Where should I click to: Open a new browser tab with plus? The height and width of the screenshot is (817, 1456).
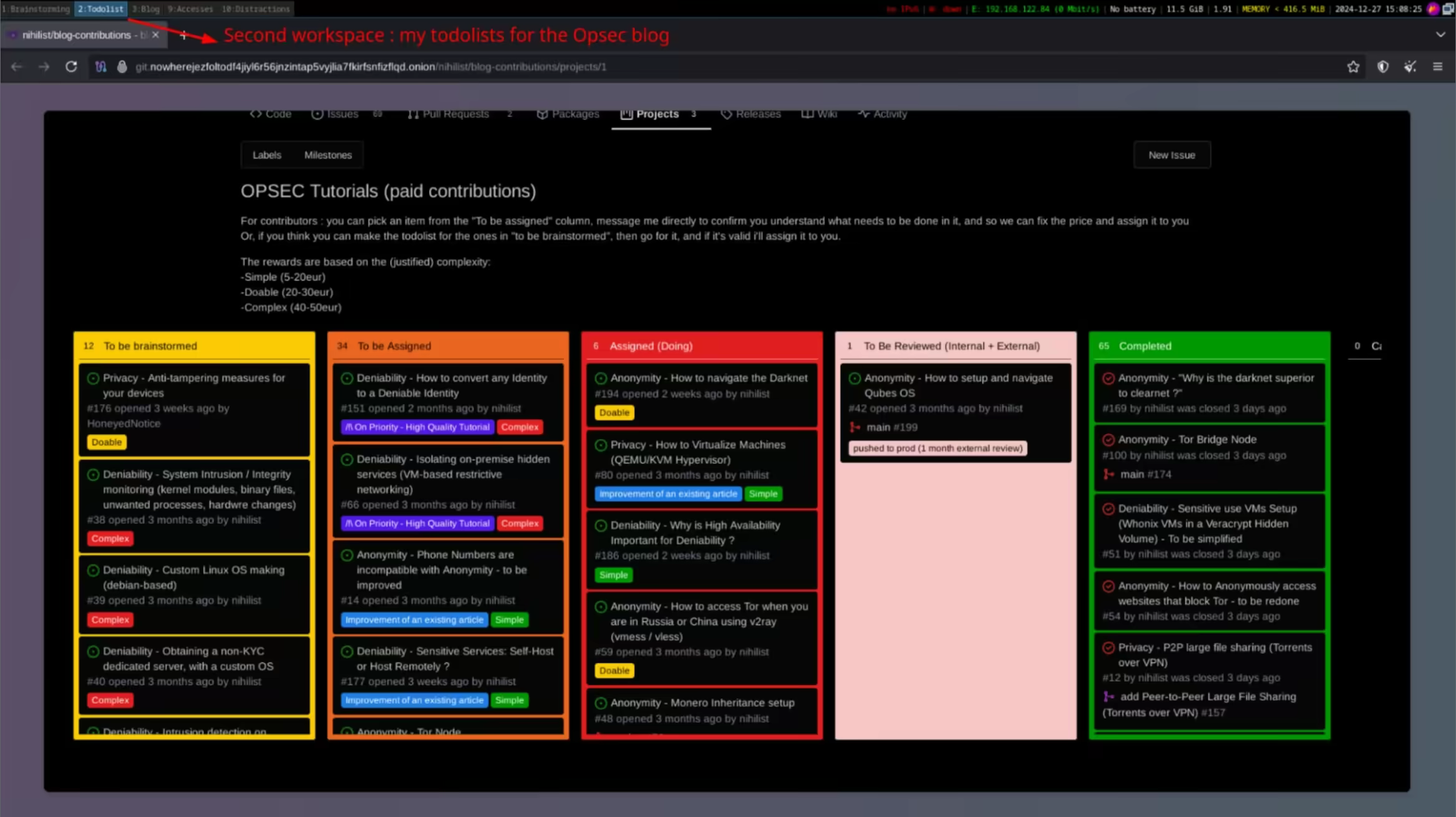[x=183, y=35]
